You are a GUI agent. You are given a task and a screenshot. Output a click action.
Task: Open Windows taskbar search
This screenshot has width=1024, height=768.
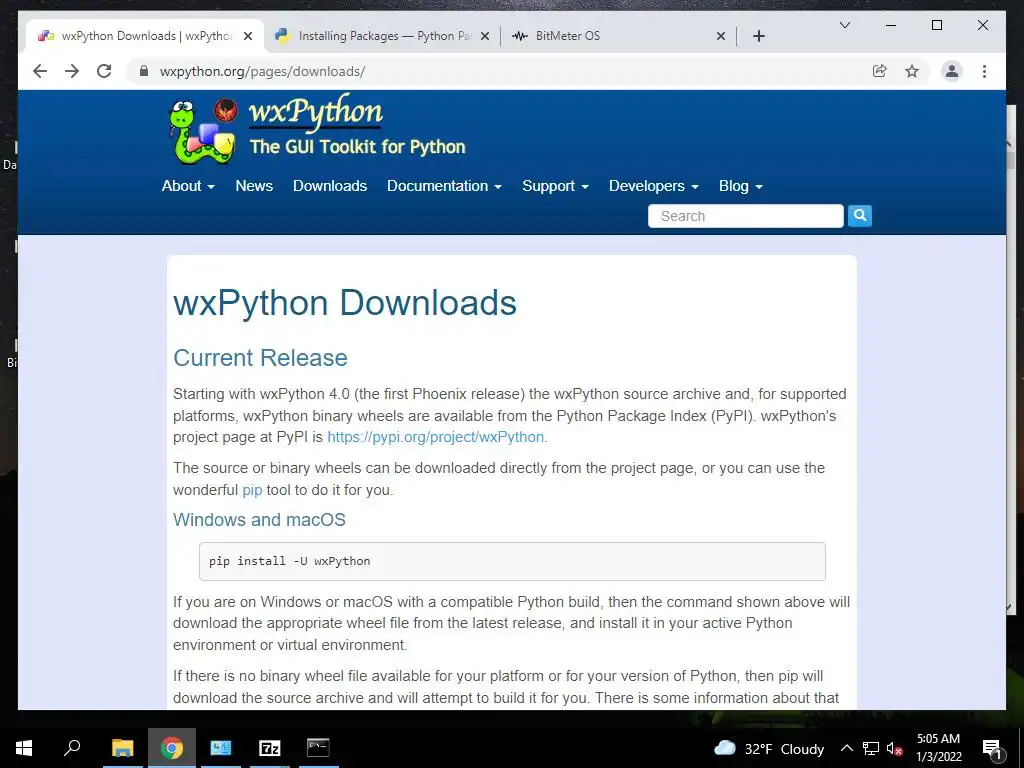[x=72, y=748]
